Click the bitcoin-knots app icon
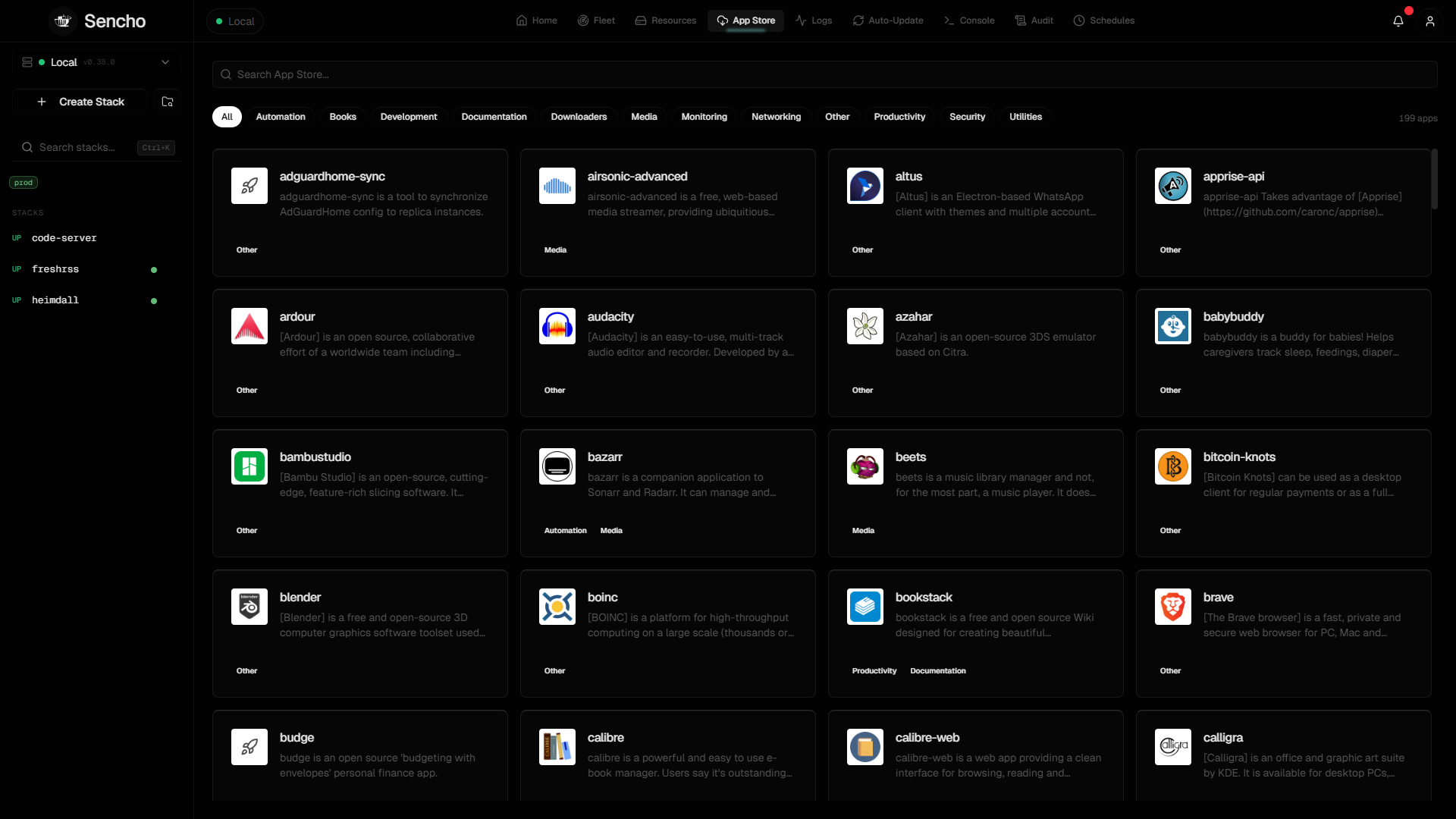This screenshot has height=819, width=1456. point(1173,466)
